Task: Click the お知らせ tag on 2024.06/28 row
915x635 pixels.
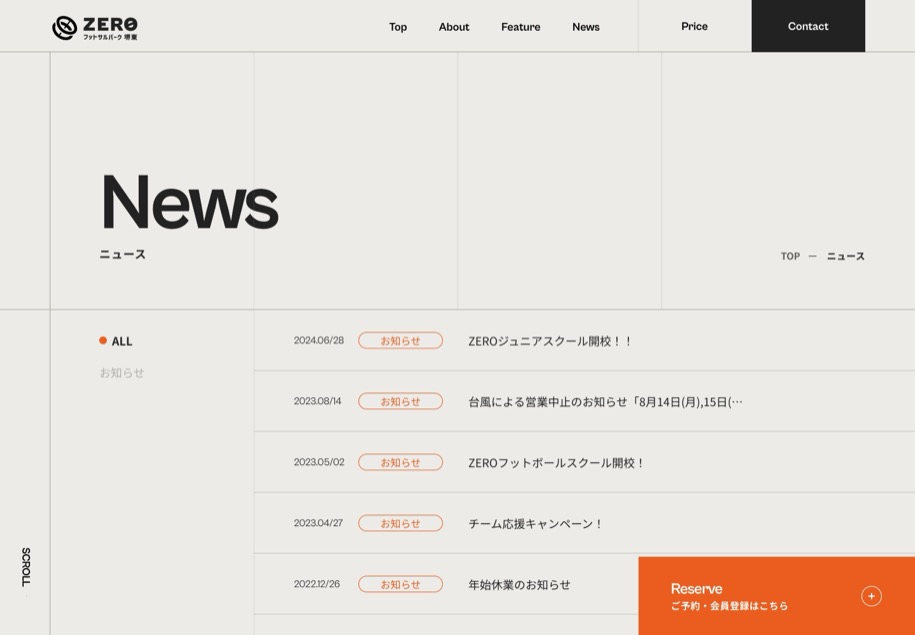Action: coord(400,340)
